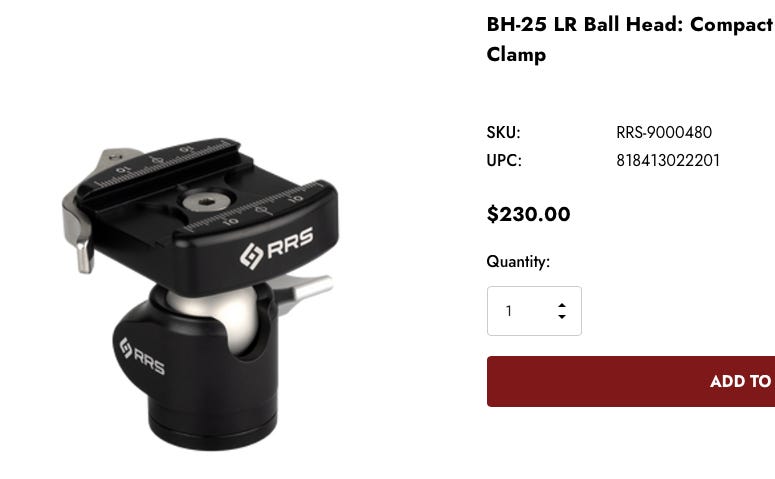The image size is (775, 479).
Task: Click the $230.00 price
Action: pyautogui.click(x=528, y=214)
